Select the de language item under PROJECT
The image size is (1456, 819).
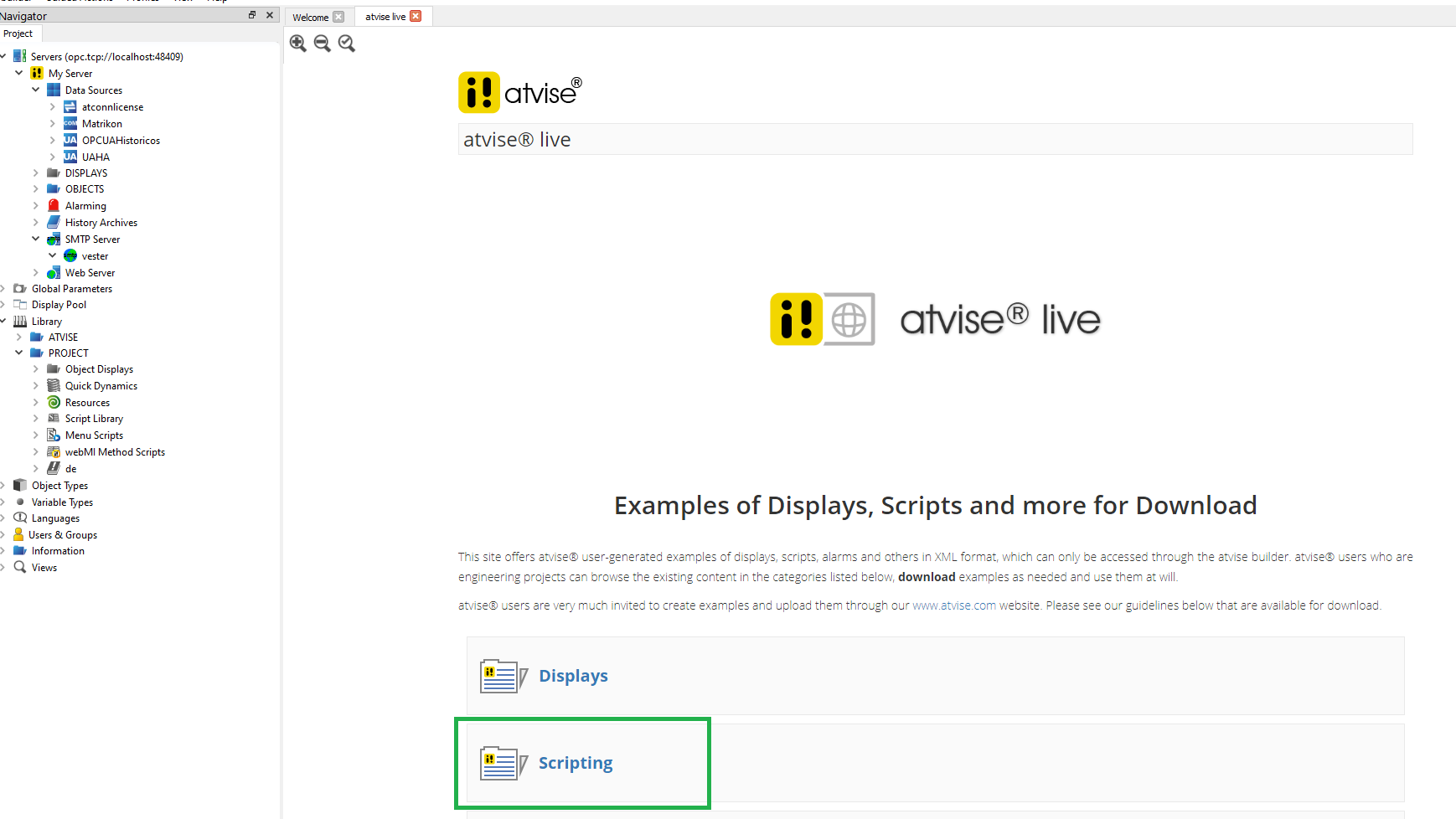(70, 469)
